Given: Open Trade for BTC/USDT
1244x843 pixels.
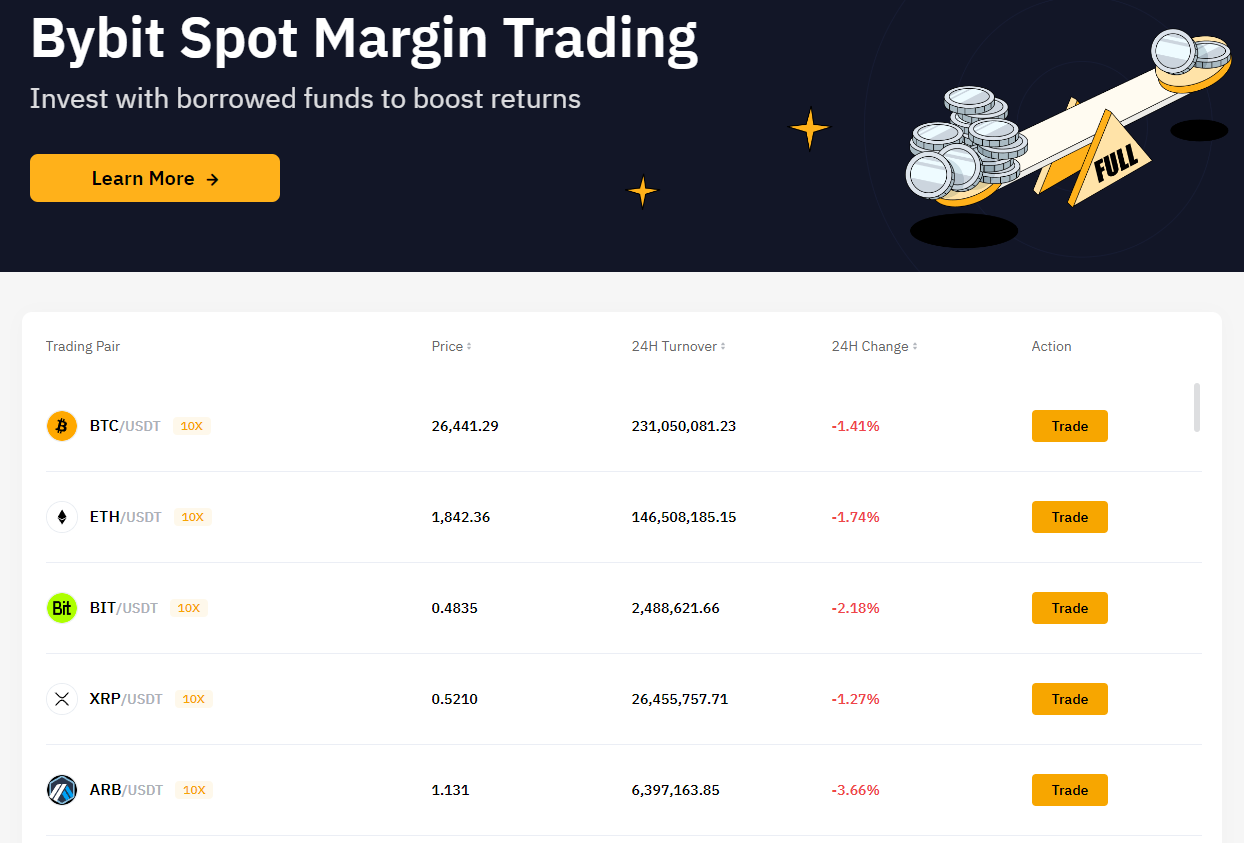Looking at the screenshot, I should click(x=1069, y=425).
